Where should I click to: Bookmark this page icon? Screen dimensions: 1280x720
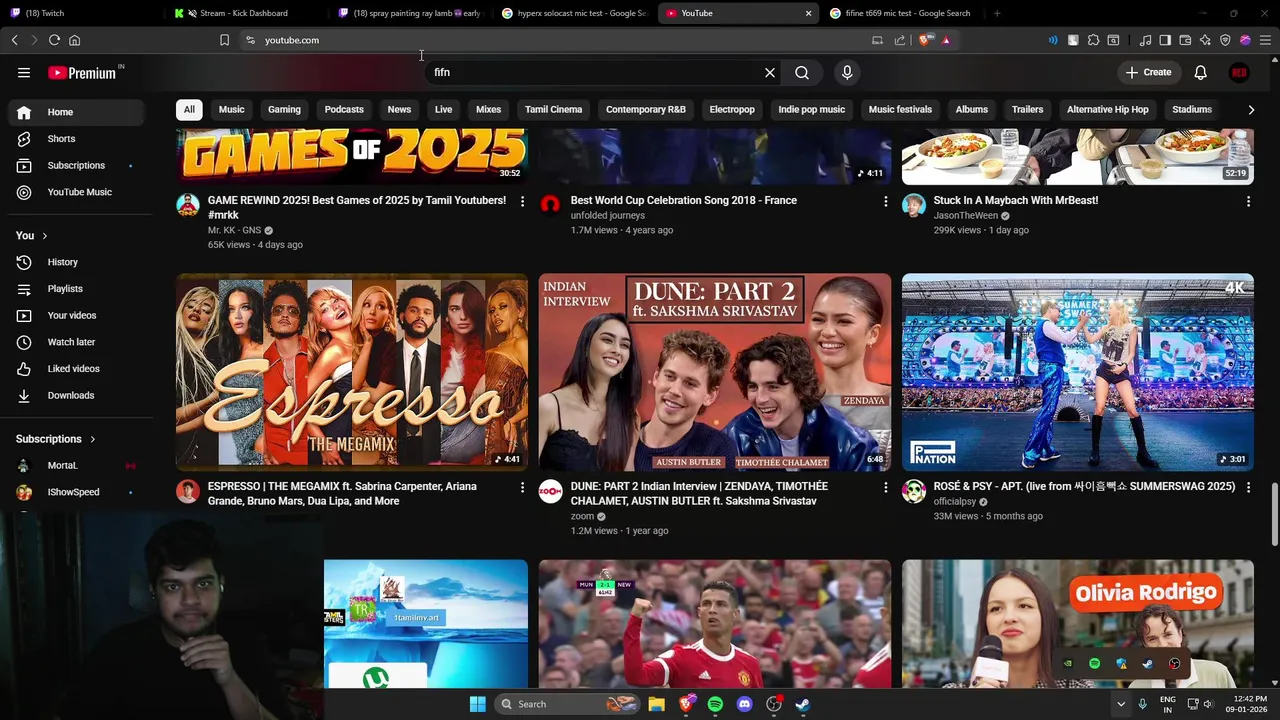[x=224, y=40]
